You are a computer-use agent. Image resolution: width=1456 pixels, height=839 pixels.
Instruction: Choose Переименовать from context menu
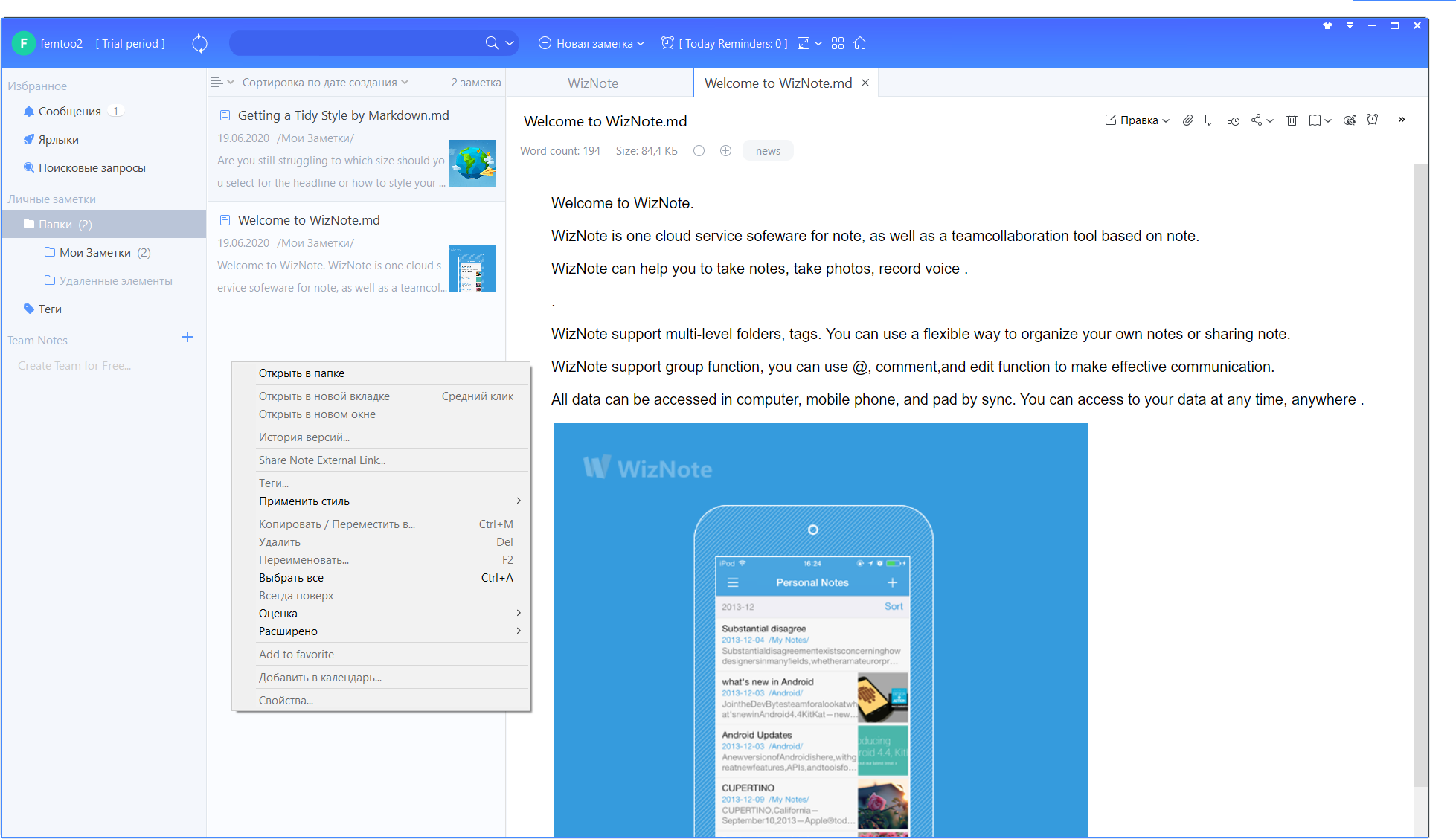382,560
